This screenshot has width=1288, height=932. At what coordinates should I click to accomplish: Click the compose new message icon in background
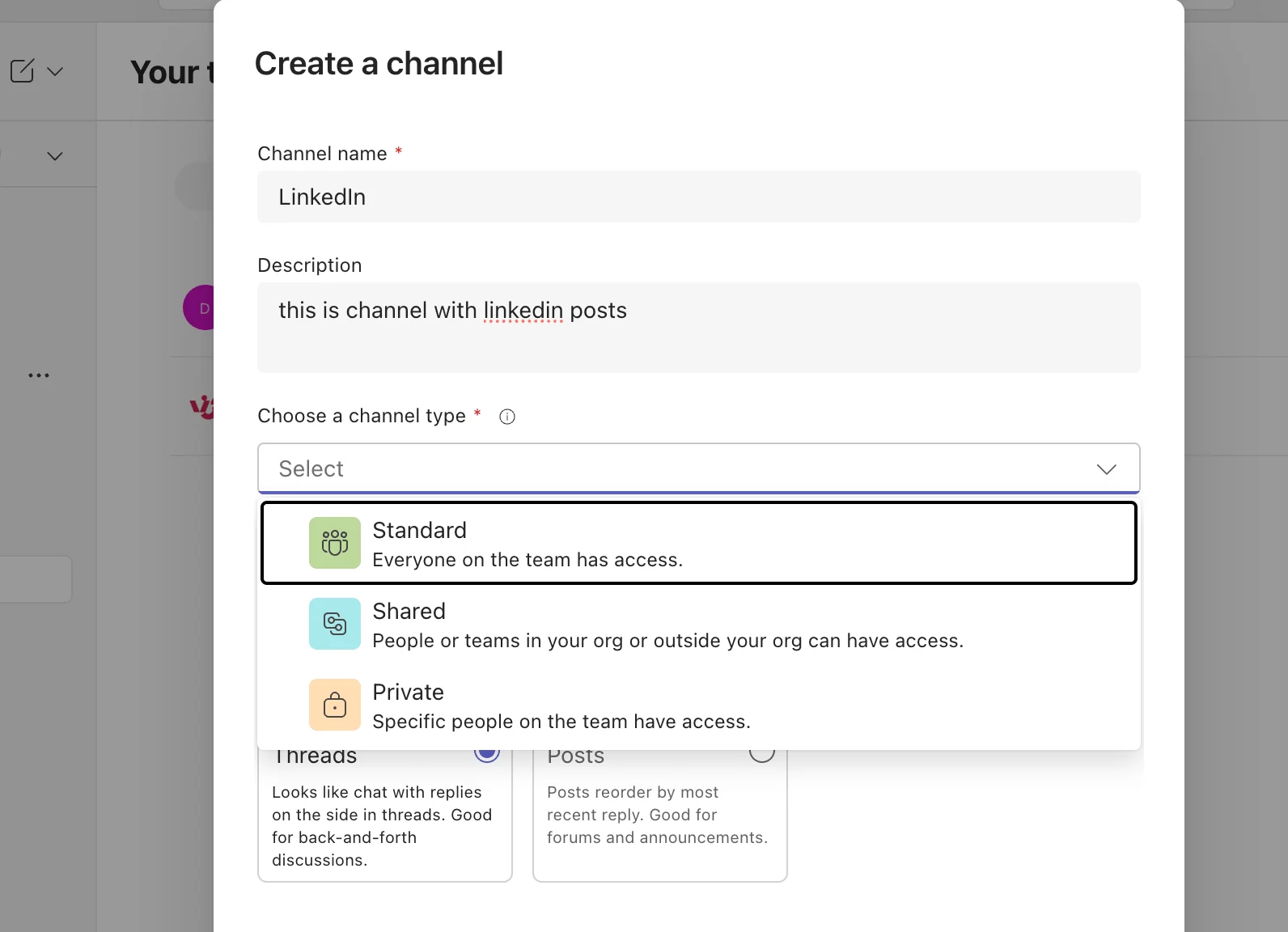tap(23, 70)
